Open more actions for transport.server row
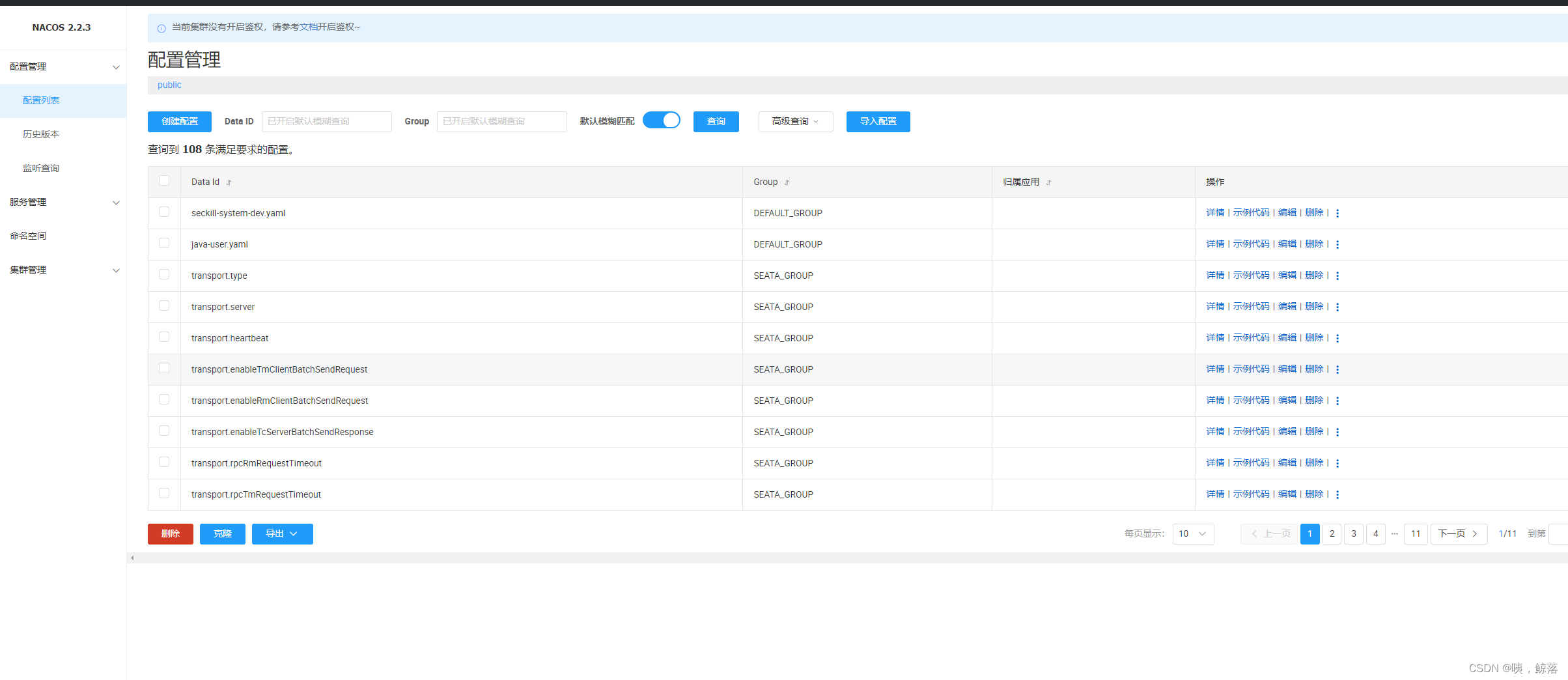 (1337, 307)
